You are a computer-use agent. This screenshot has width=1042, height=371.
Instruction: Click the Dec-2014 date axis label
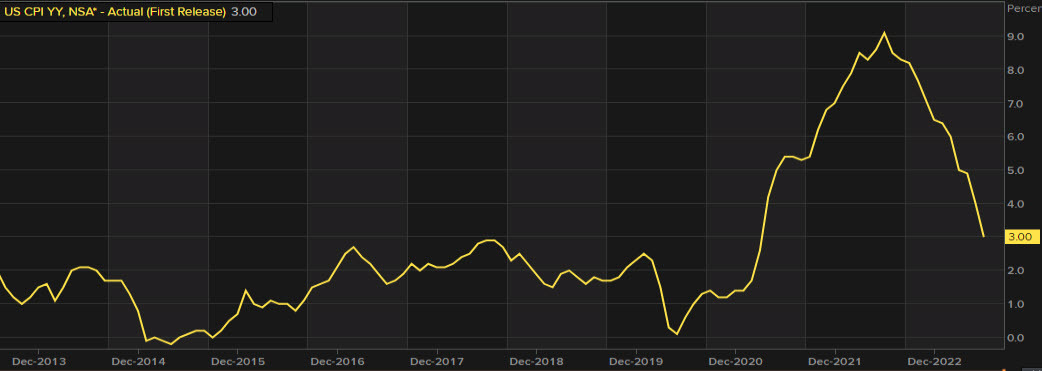138,362
